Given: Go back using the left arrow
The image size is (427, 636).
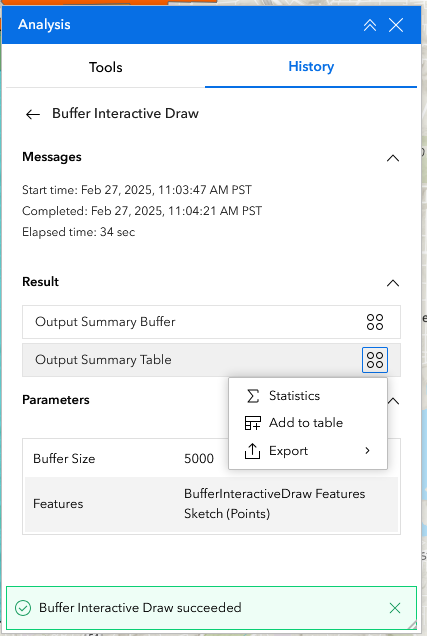Looking at the screenshot, I should click(x=33, y=114).
